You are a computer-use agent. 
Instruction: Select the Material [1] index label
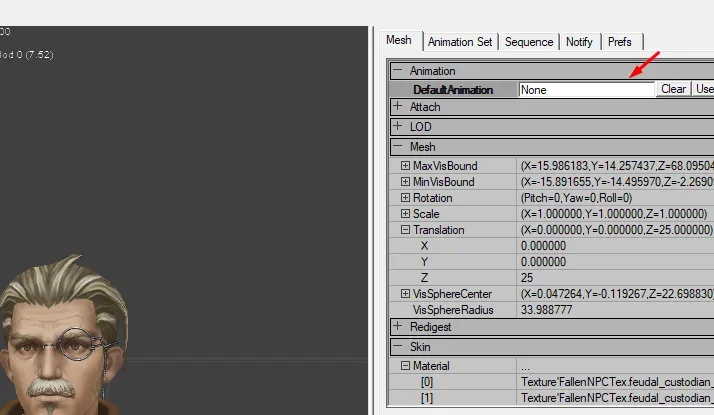427,398
